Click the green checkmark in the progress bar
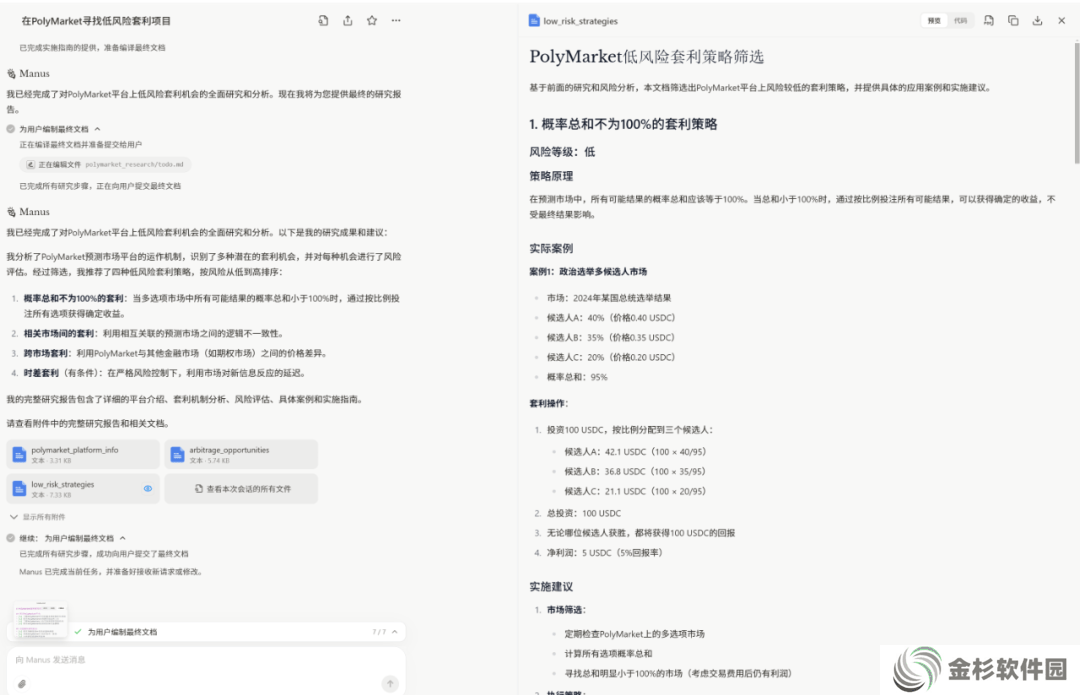This screenshot has width=1080, height=695. pos(78,632)
